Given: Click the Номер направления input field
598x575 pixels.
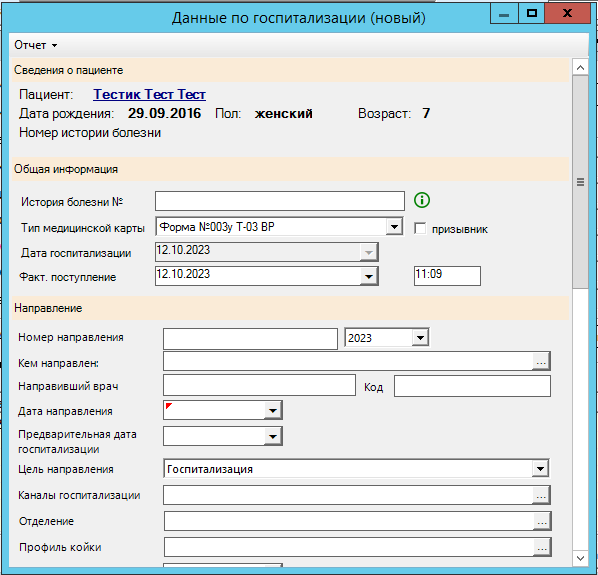Looking at the screenshot, I should [x=250, y=339].
